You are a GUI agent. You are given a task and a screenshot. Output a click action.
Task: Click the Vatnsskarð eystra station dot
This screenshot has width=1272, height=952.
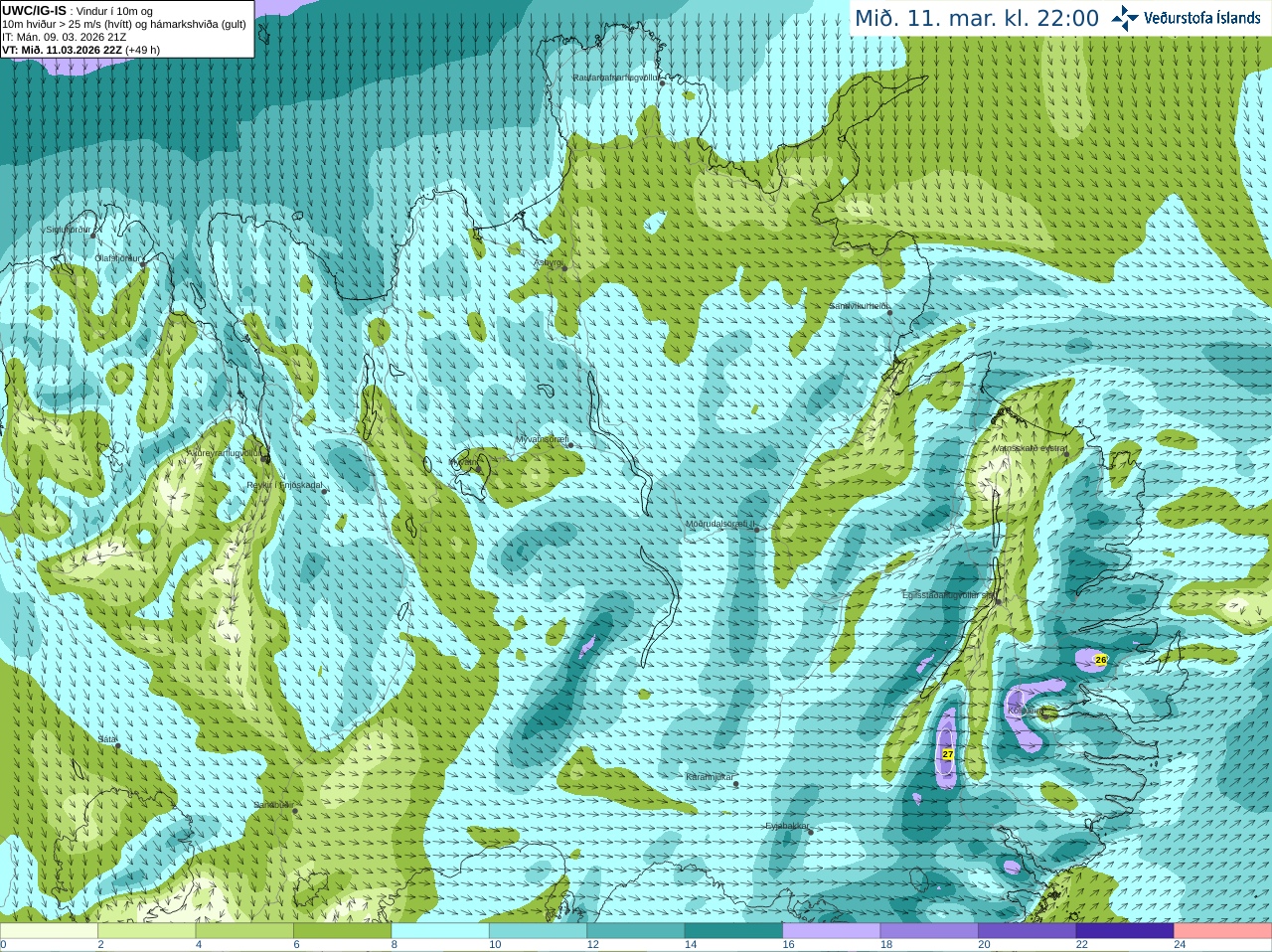coord(1066,454)
